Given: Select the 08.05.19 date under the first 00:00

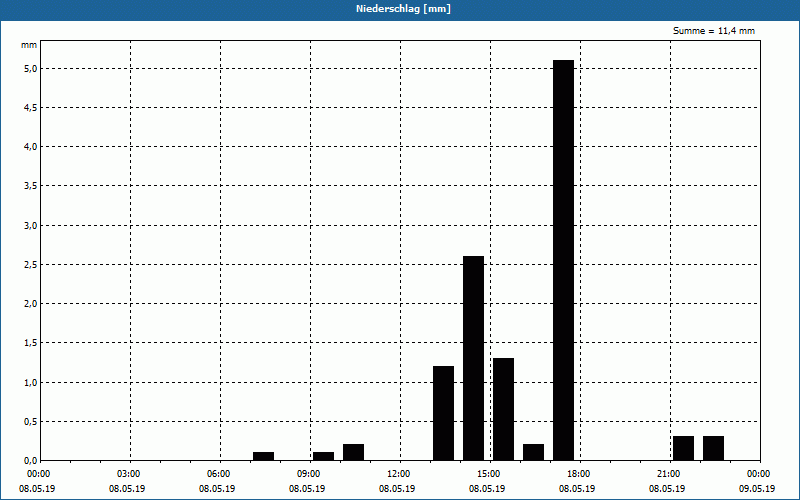Looking at the screenshot, I should pyautogui.click(x=37, y=489).
